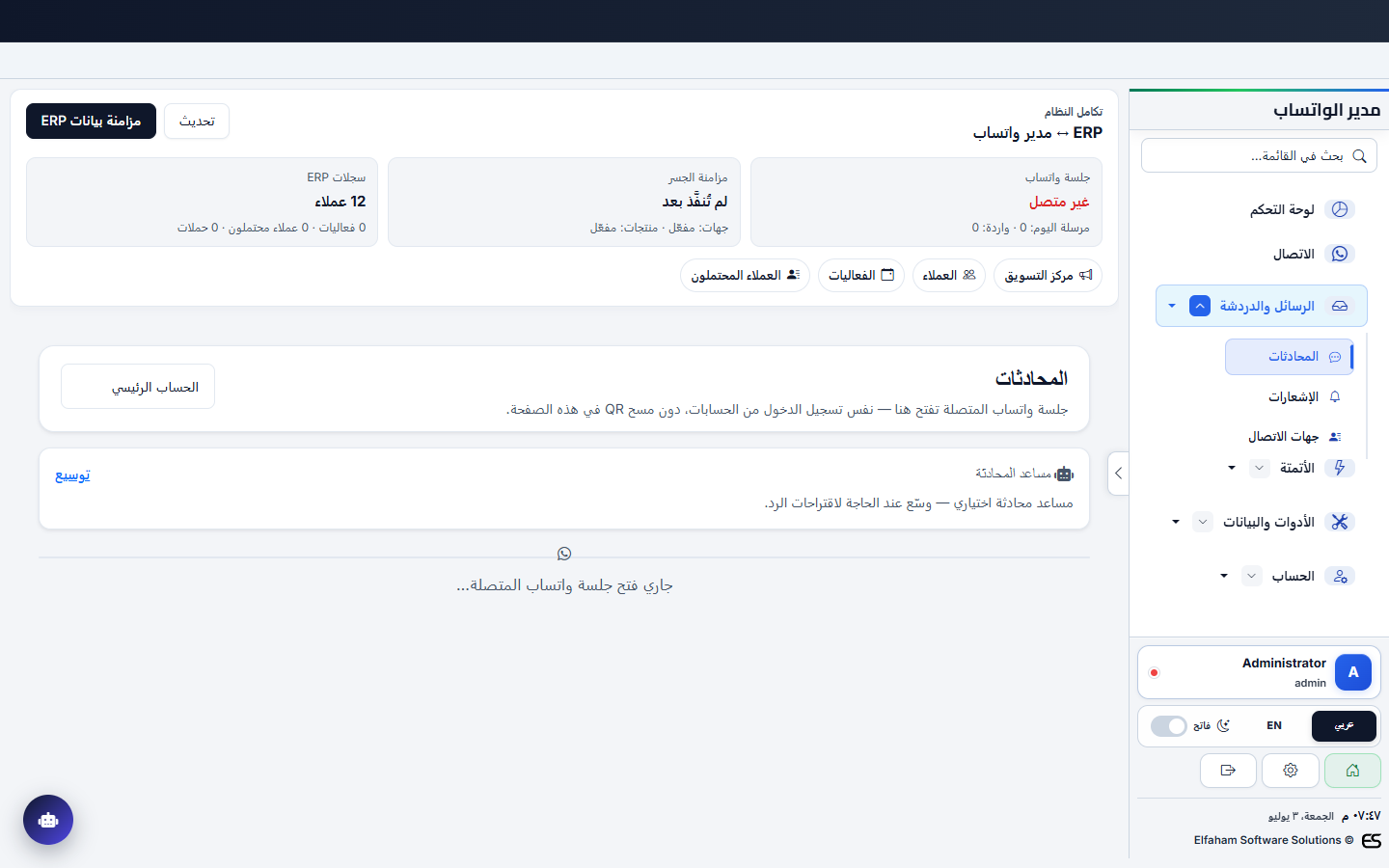Click the blue A avatar icon
Viewport: 1389px width, 868px height.
click(x=1352, y=672)
